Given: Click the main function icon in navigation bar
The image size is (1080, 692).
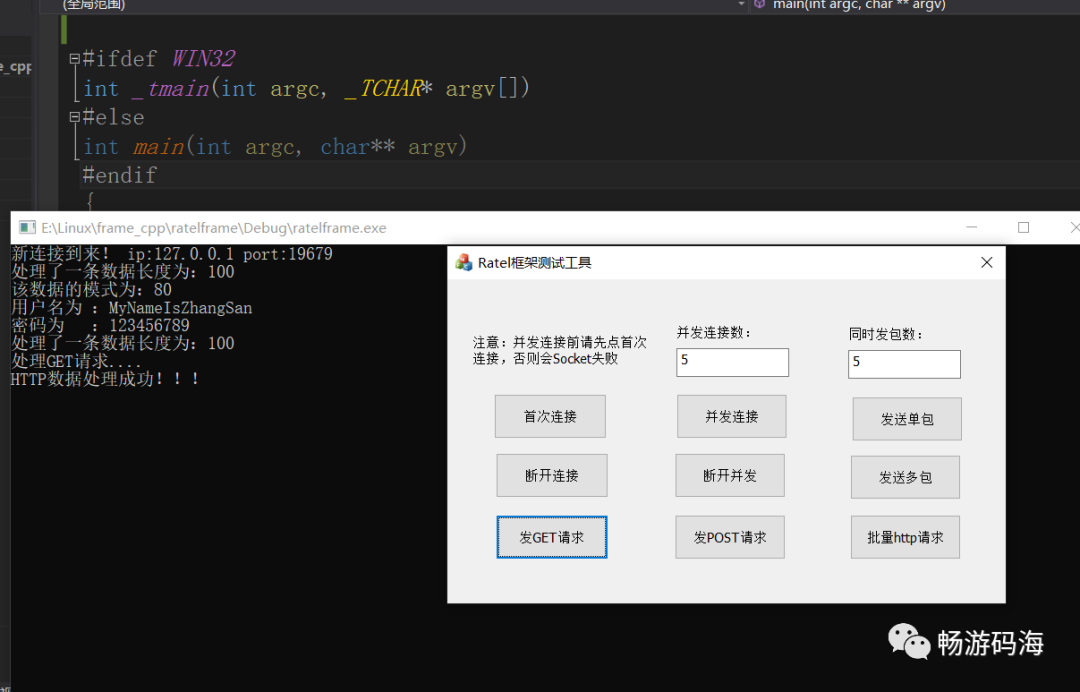Looking at the screenshot, I should click(760, 5).
